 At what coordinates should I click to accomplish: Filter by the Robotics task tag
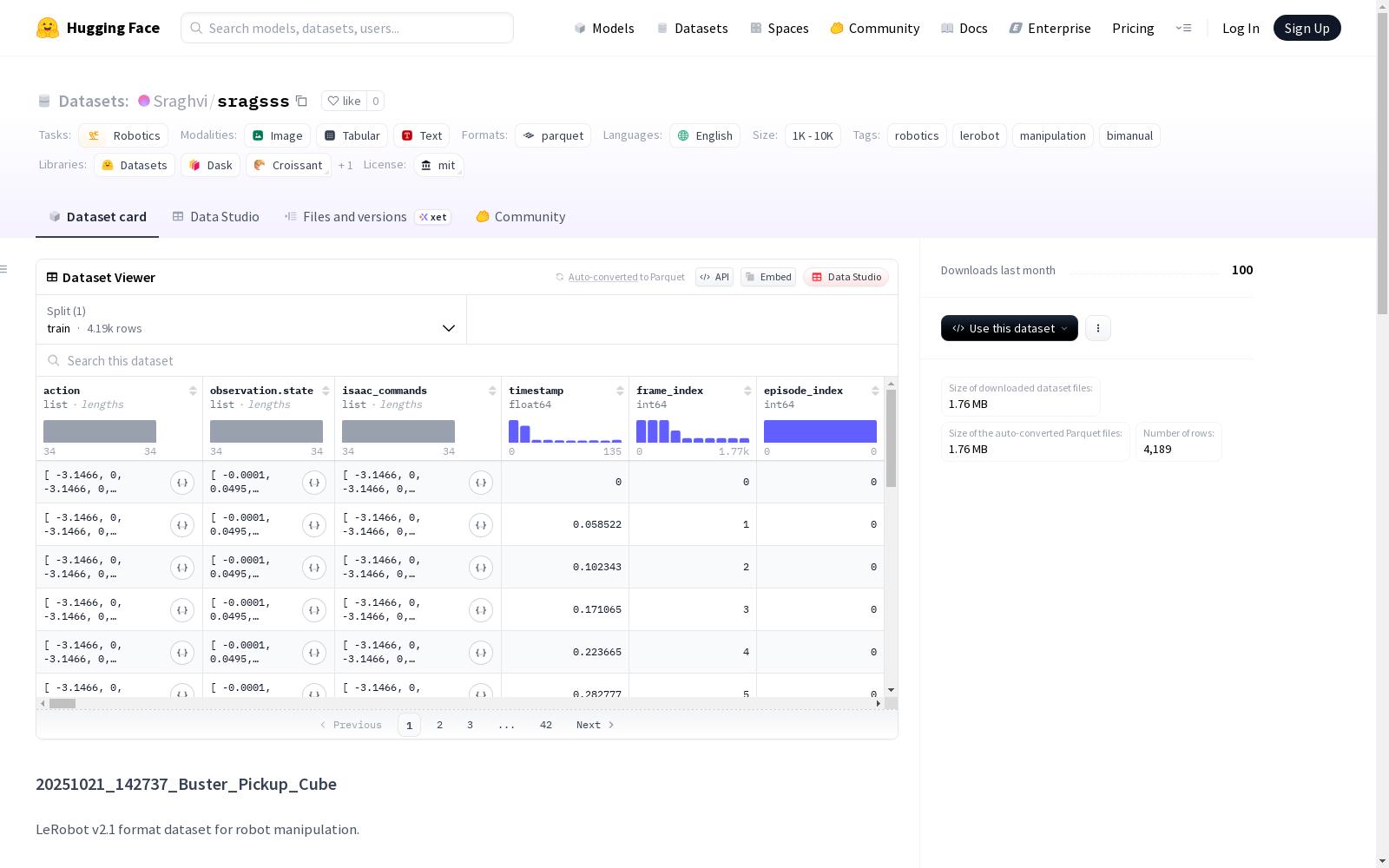tap(123, 135)
